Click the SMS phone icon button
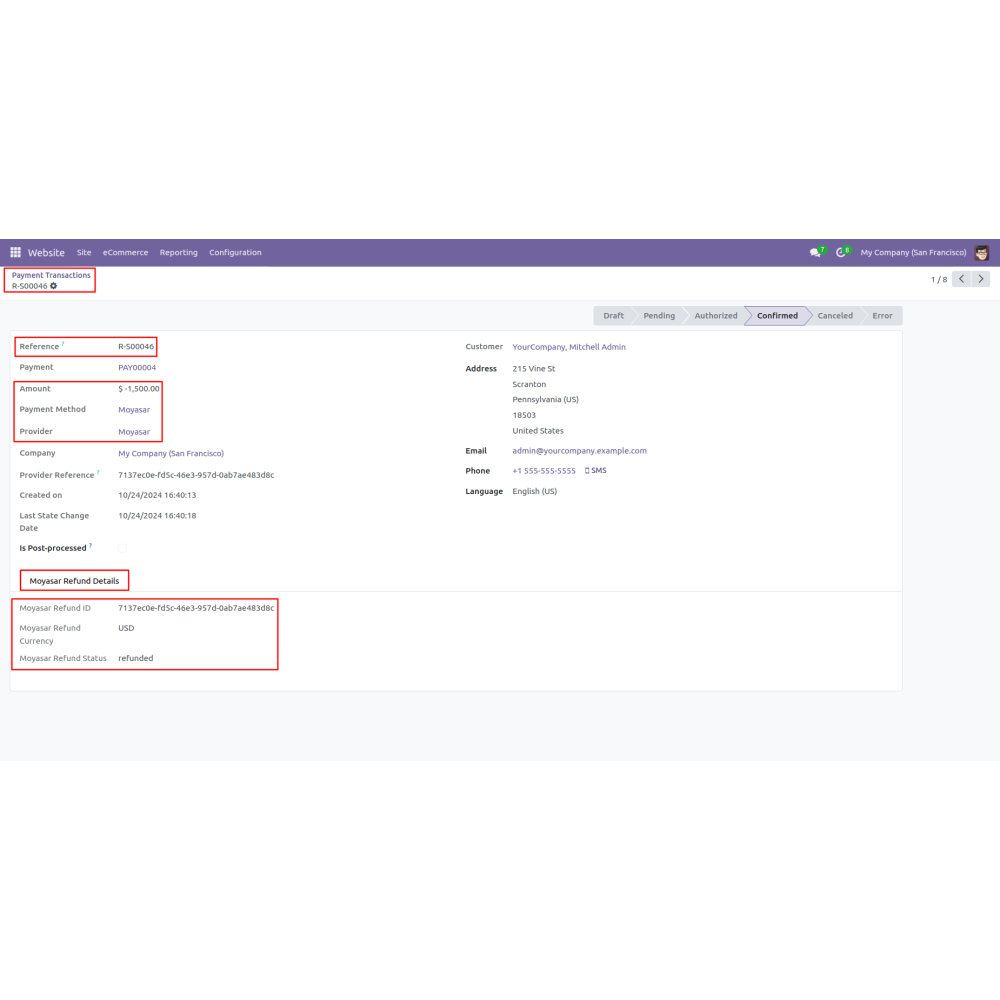Viewport: 1000px width, 1000px height. pyautogui.click(x=596, y=471)
